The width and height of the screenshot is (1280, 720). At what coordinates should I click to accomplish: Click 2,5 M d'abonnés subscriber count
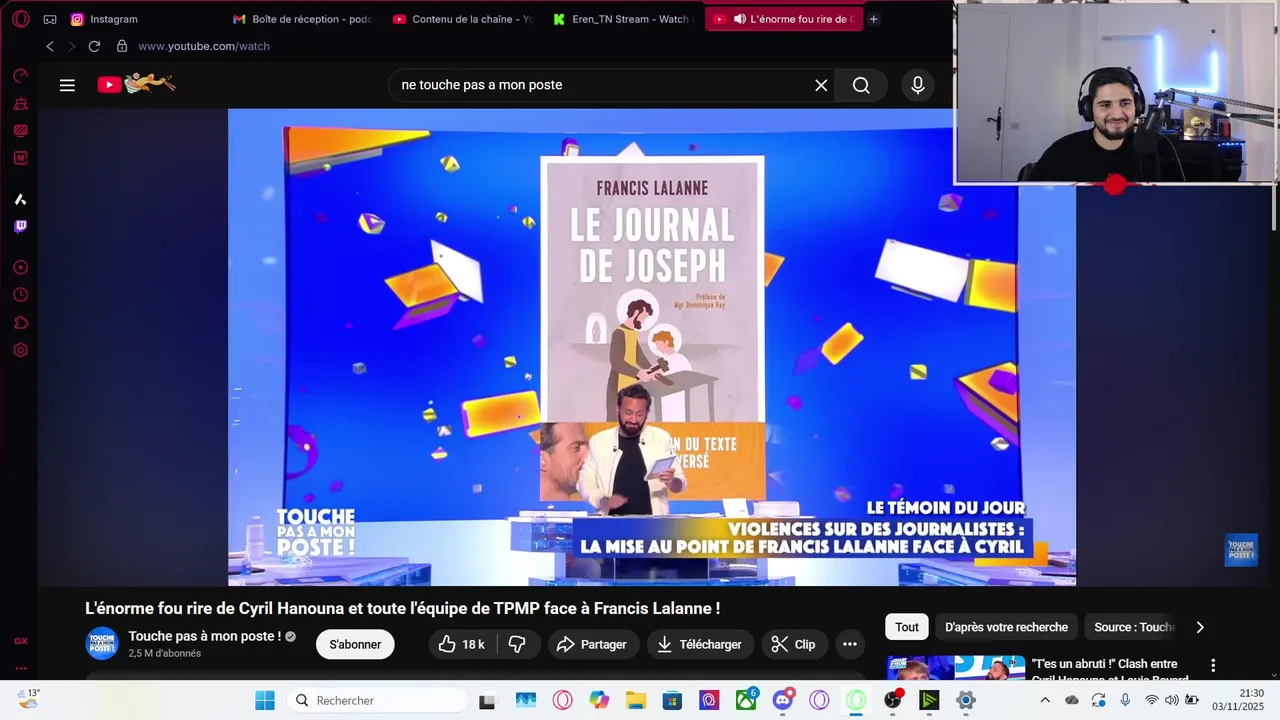165,653
